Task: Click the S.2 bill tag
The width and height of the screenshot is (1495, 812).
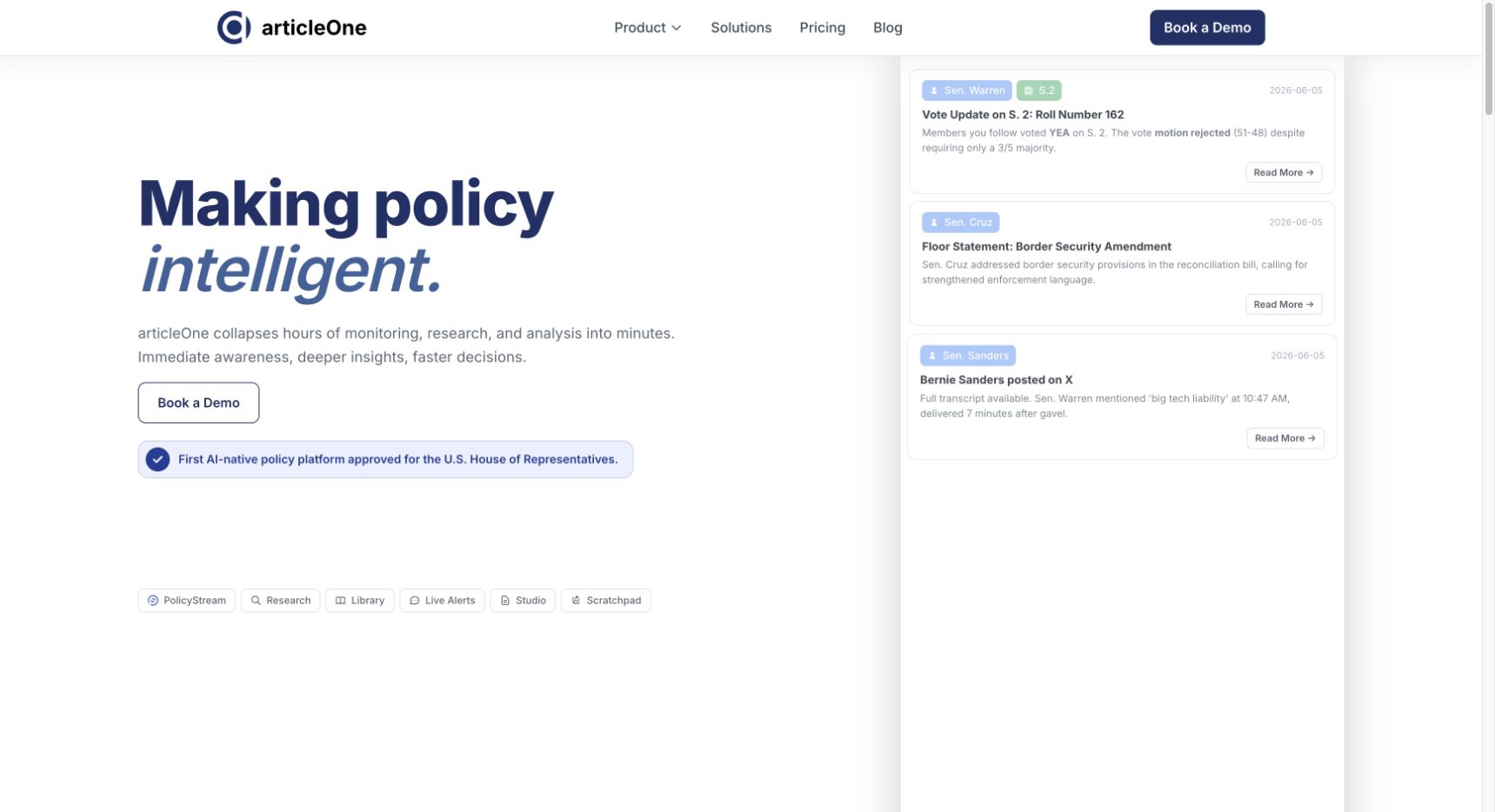Action: pyautogui.click(x=1038, y=90)
